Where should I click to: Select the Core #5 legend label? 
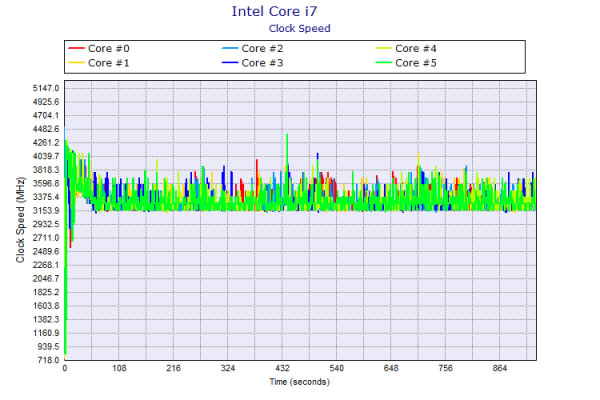pos(416,63)
